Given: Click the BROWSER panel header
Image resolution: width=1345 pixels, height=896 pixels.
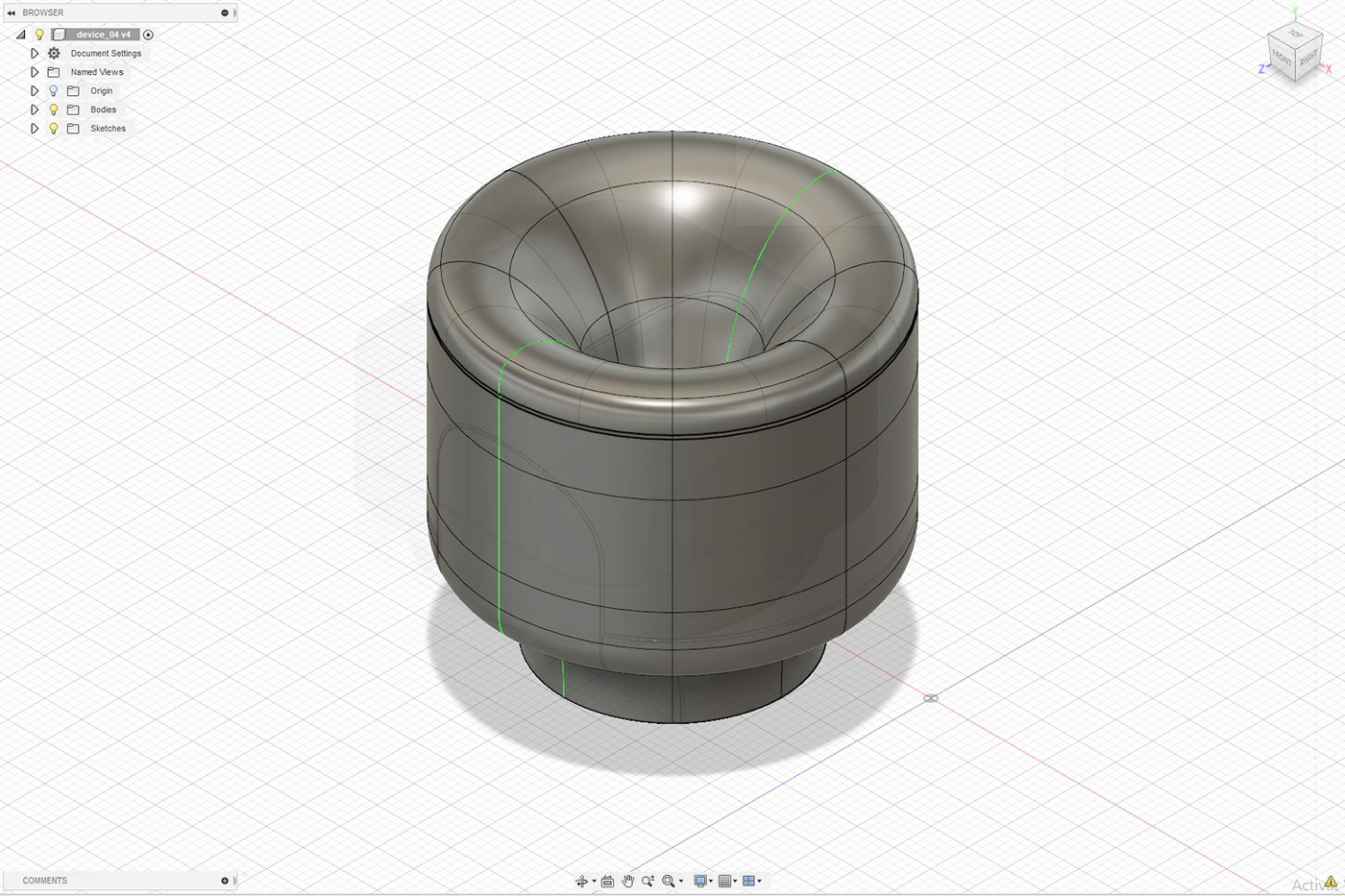Looking at the screenshot, I should pos(43,12).
